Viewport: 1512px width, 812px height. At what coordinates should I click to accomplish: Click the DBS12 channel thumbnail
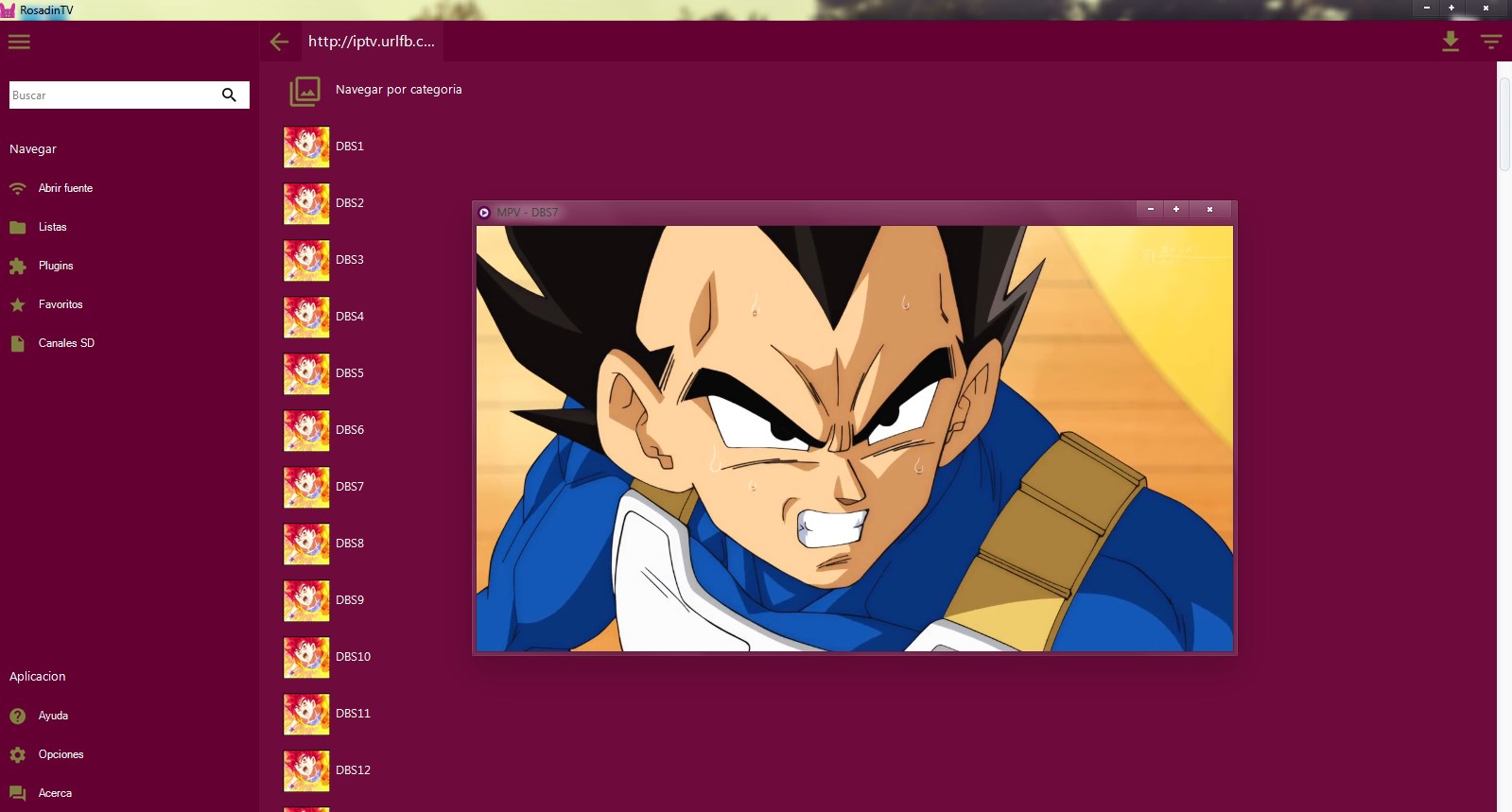coord(306,770)
